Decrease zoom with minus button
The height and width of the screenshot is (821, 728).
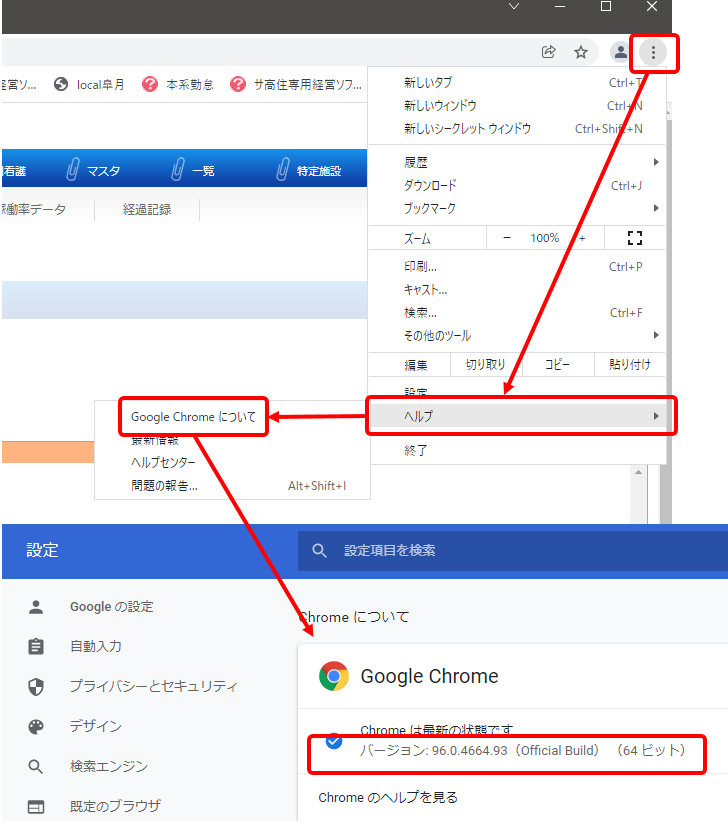507,238
